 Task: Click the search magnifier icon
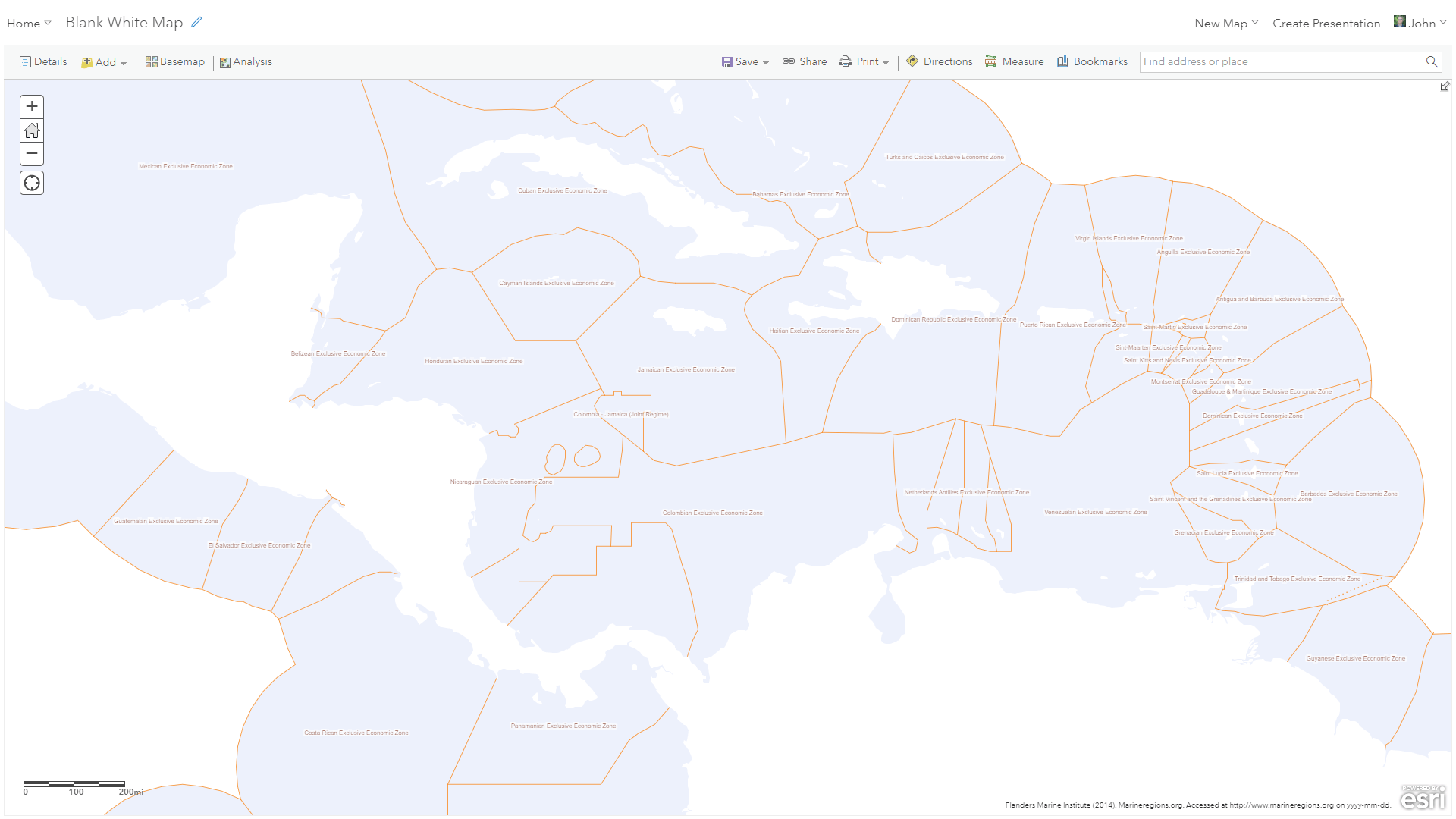point(1432,62)
